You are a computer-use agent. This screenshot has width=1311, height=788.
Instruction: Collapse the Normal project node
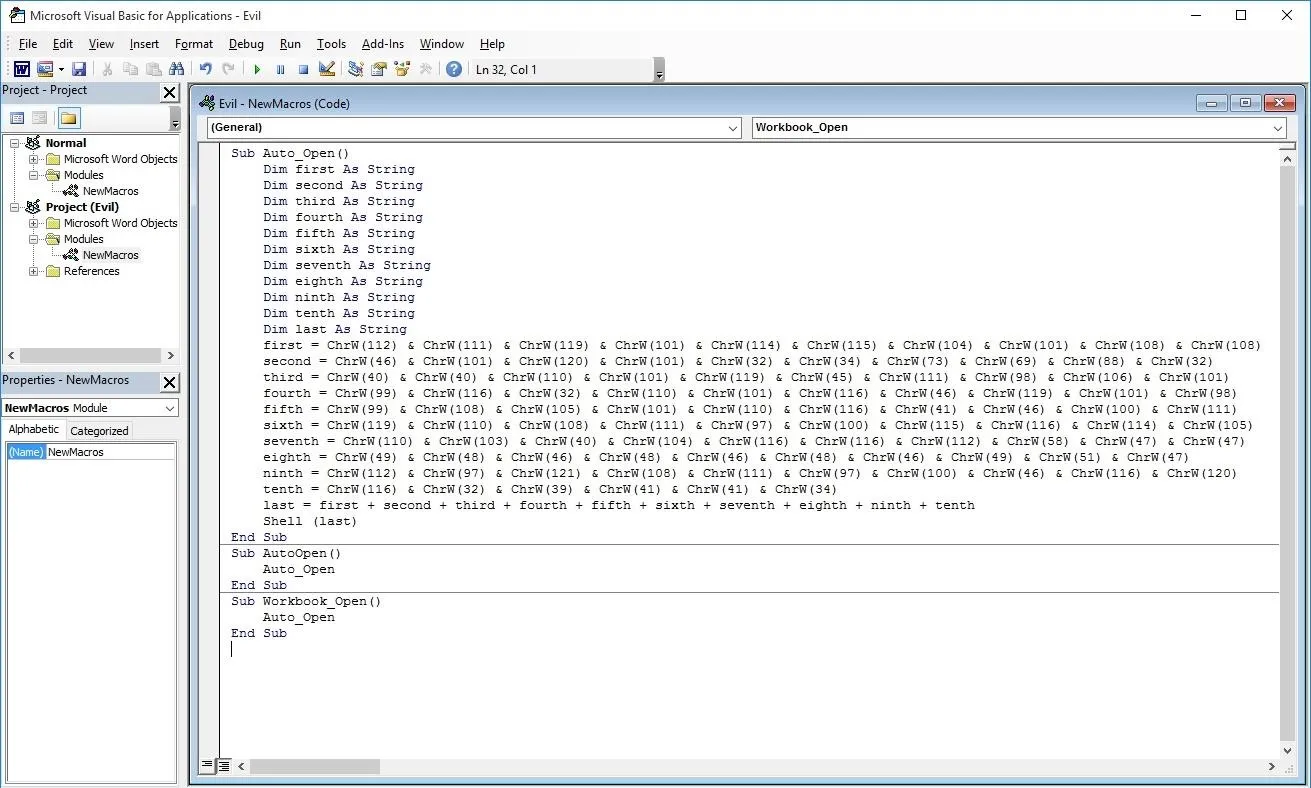pyautogui.click(x=16, y=143)
